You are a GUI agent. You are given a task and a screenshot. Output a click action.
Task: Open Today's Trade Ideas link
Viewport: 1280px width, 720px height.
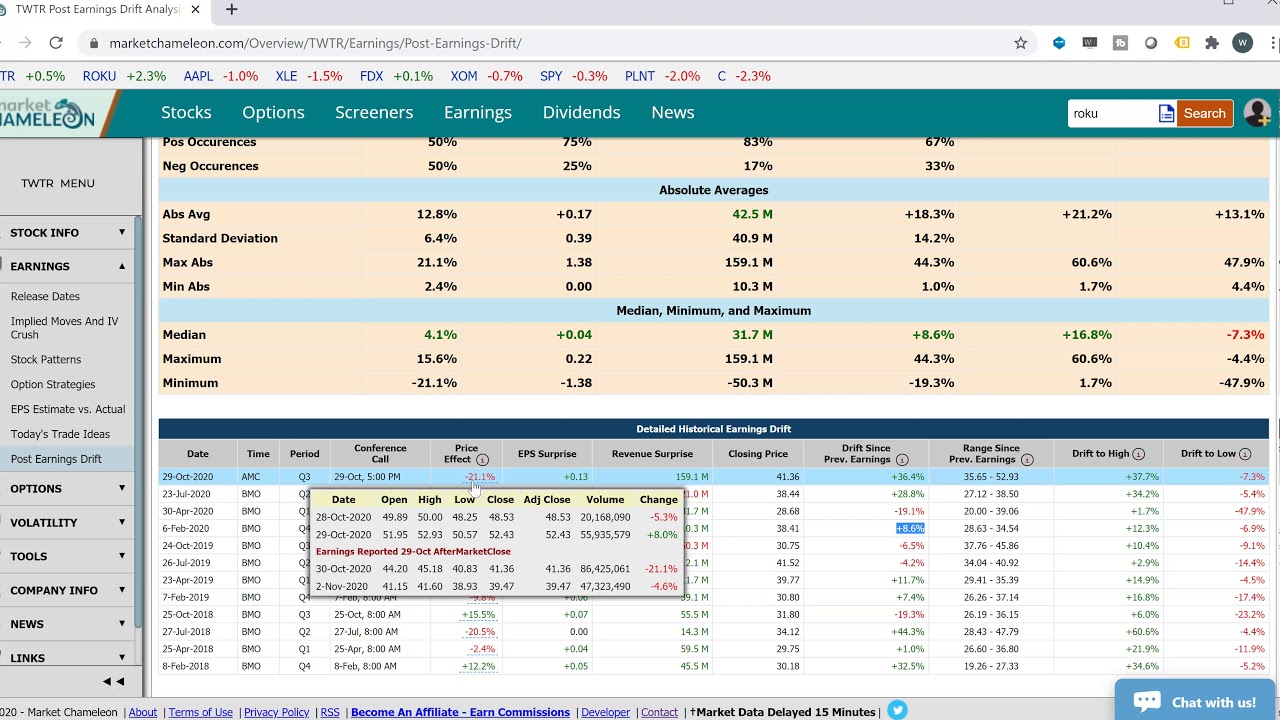[x=60, y=434]
